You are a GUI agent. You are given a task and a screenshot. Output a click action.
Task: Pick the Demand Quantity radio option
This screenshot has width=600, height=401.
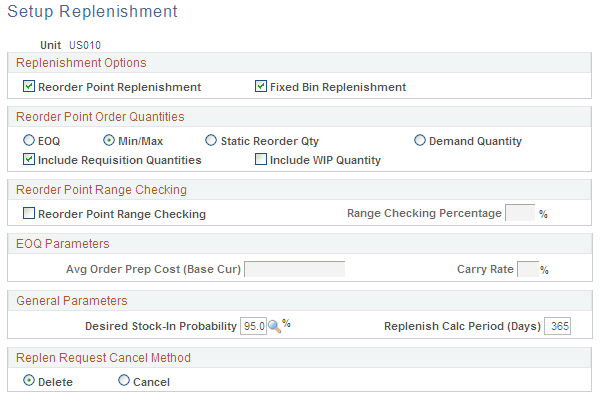click(x=420, y=141)
